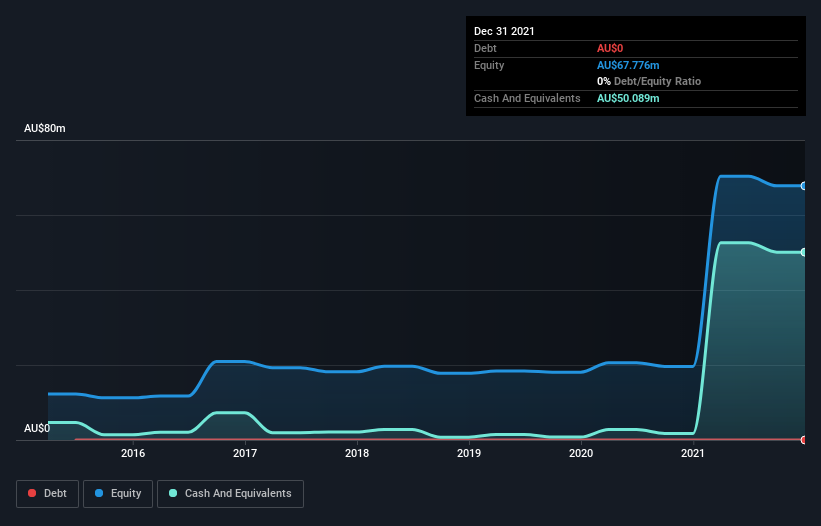The image size is (821, 526).
Task: Click the 0% Debt/Equity Ratio text
Action: coord(649,81)
